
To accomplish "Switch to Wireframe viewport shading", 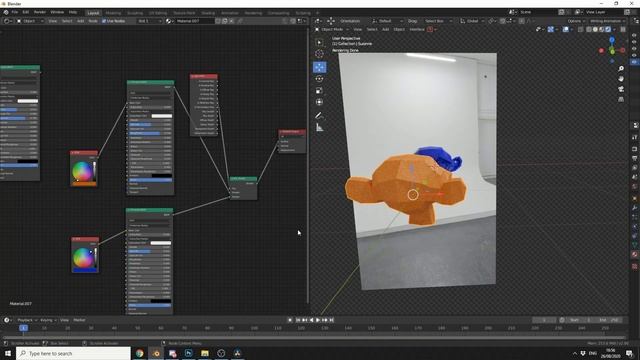I will [x=589, y=29].
